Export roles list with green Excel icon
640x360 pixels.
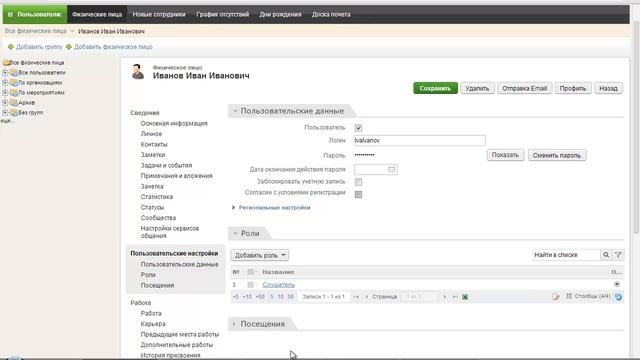[x=465, y=297]
